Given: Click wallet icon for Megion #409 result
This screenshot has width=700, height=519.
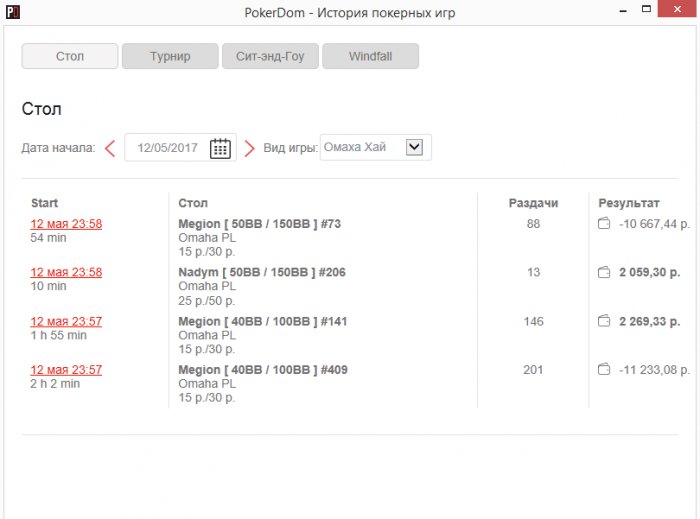Looking at the screenshot, I should pyautogui.click(x=604, y=370).
